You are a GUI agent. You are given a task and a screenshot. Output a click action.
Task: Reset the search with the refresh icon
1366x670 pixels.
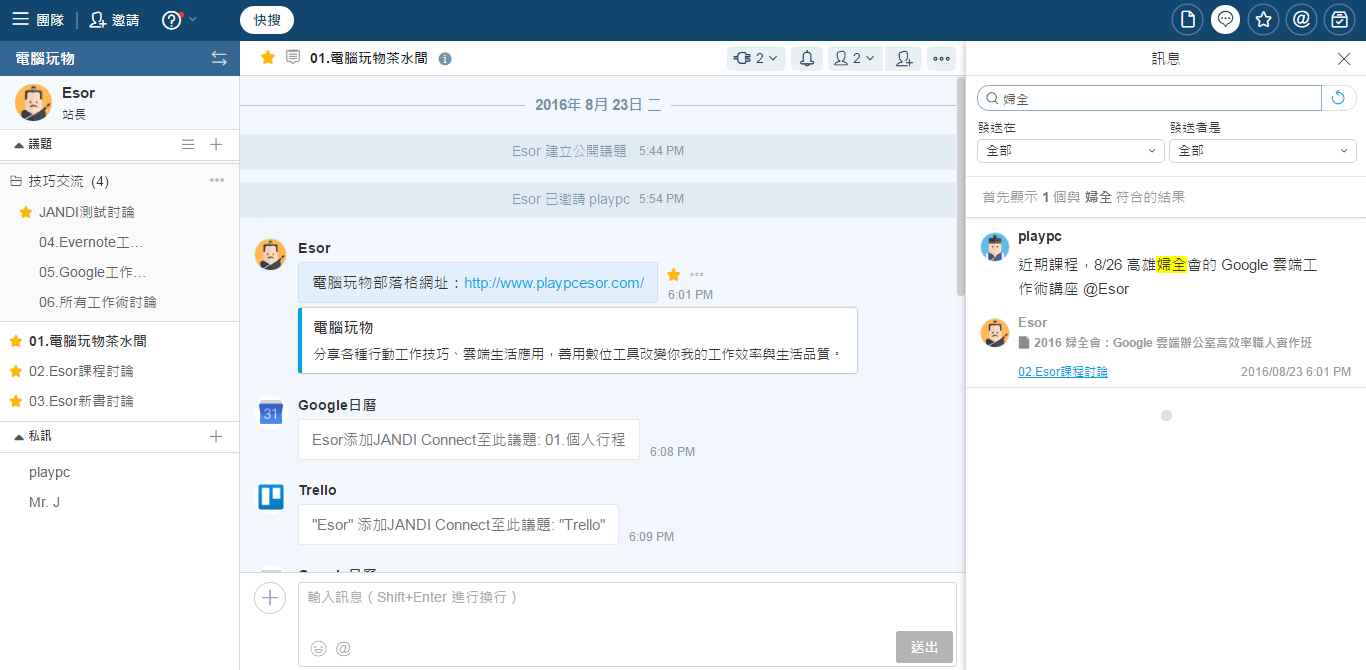click(1339, 98)
